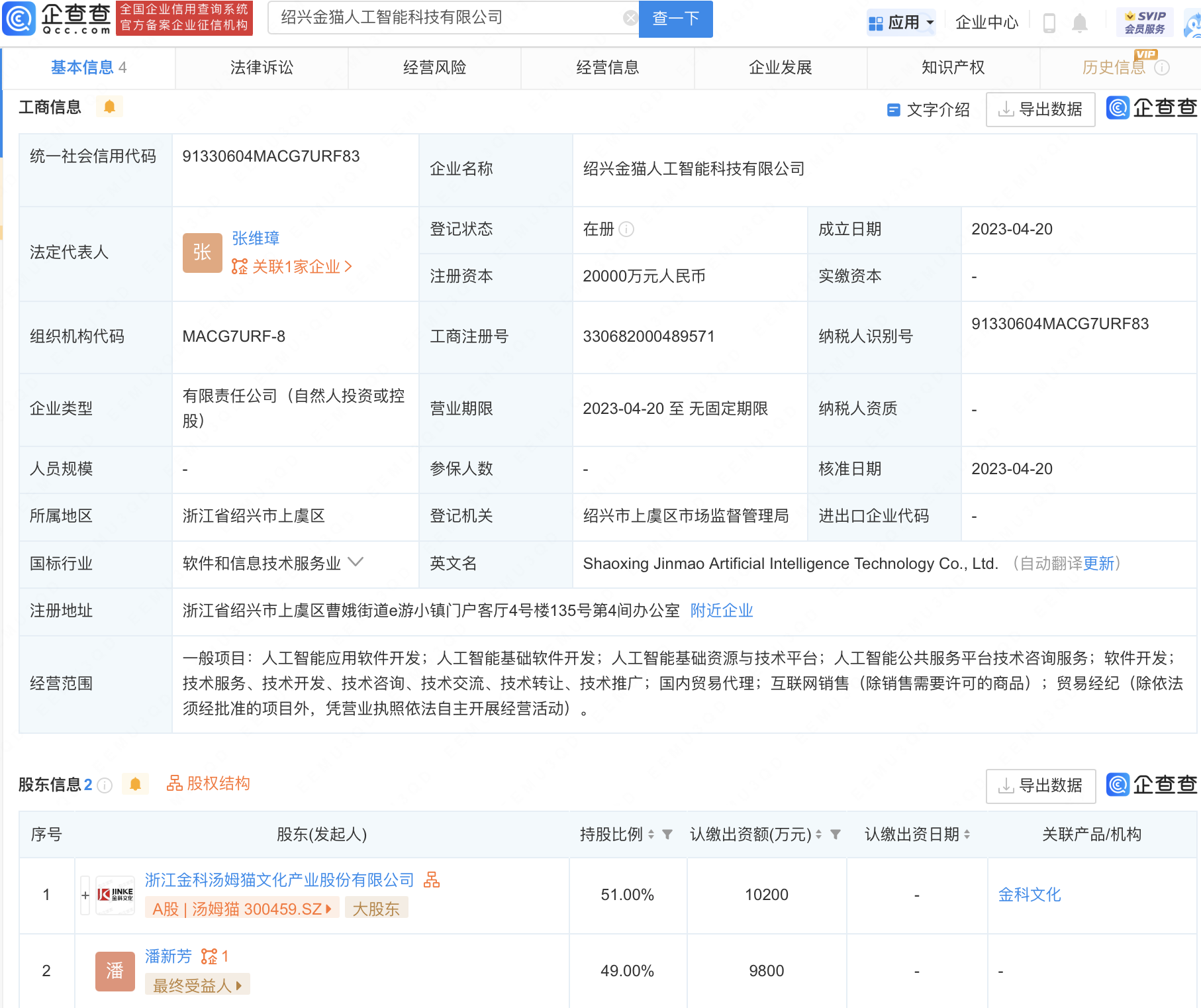1201x1008 pixels.
Task: Open 历史信息 VIP tab
Action: pos(1114,68)
